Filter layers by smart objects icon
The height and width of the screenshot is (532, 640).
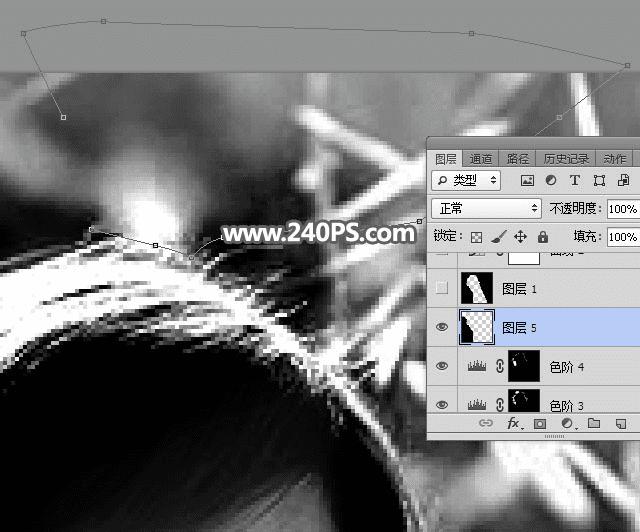(x=623, y=180)
